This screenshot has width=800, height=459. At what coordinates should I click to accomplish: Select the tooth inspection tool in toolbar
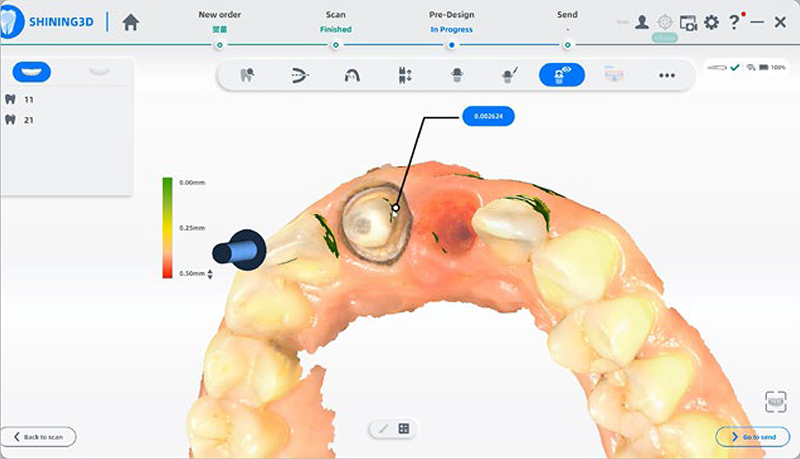pos(246,75)
